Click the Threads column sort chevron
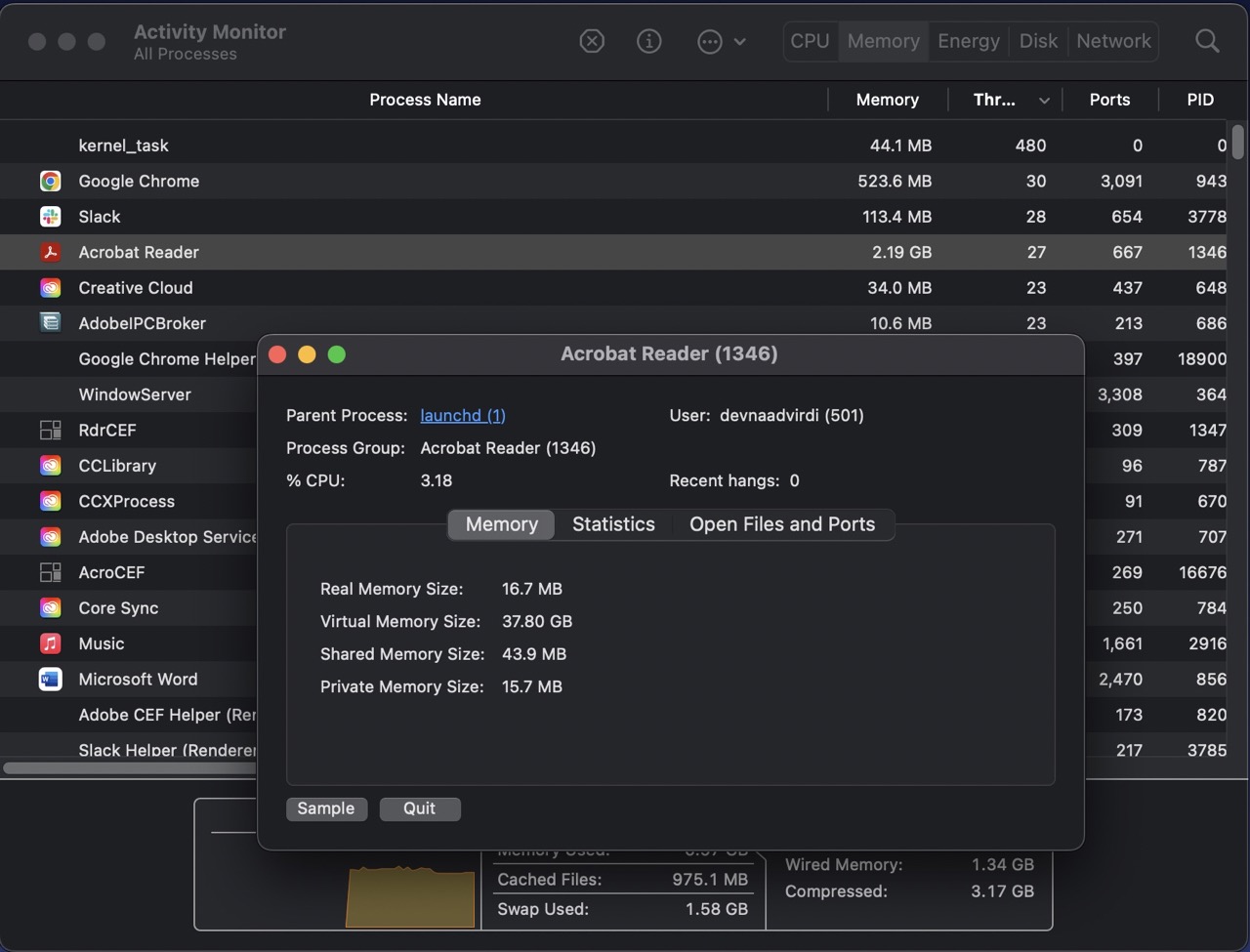 coord(1044,100)
